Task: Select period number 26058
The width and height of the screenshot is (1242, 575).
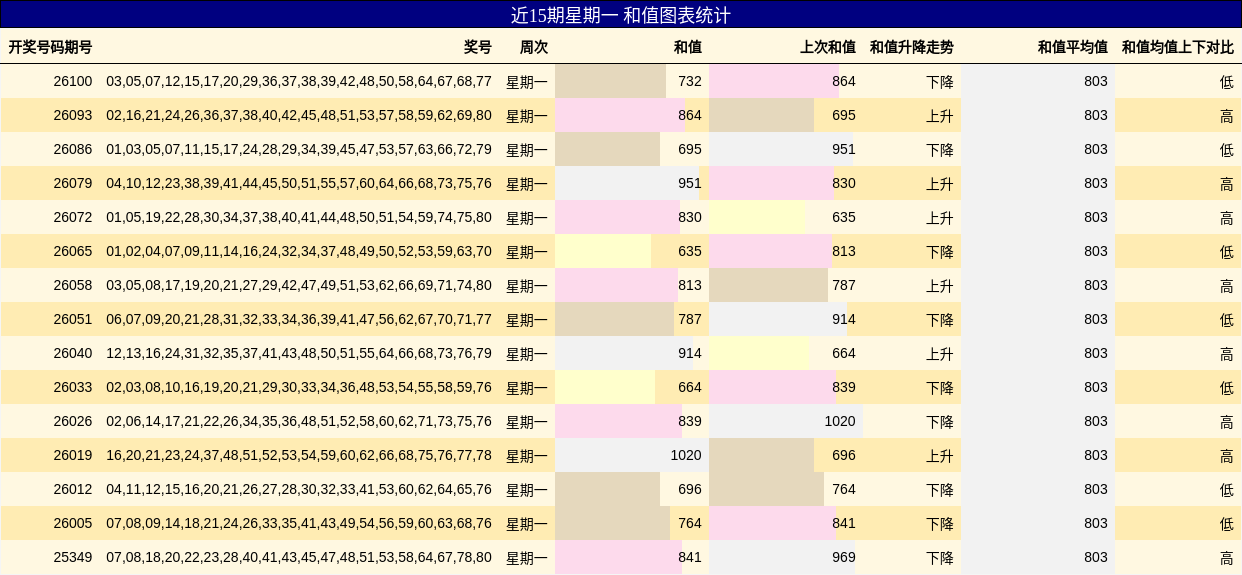Action: [73, 285]
